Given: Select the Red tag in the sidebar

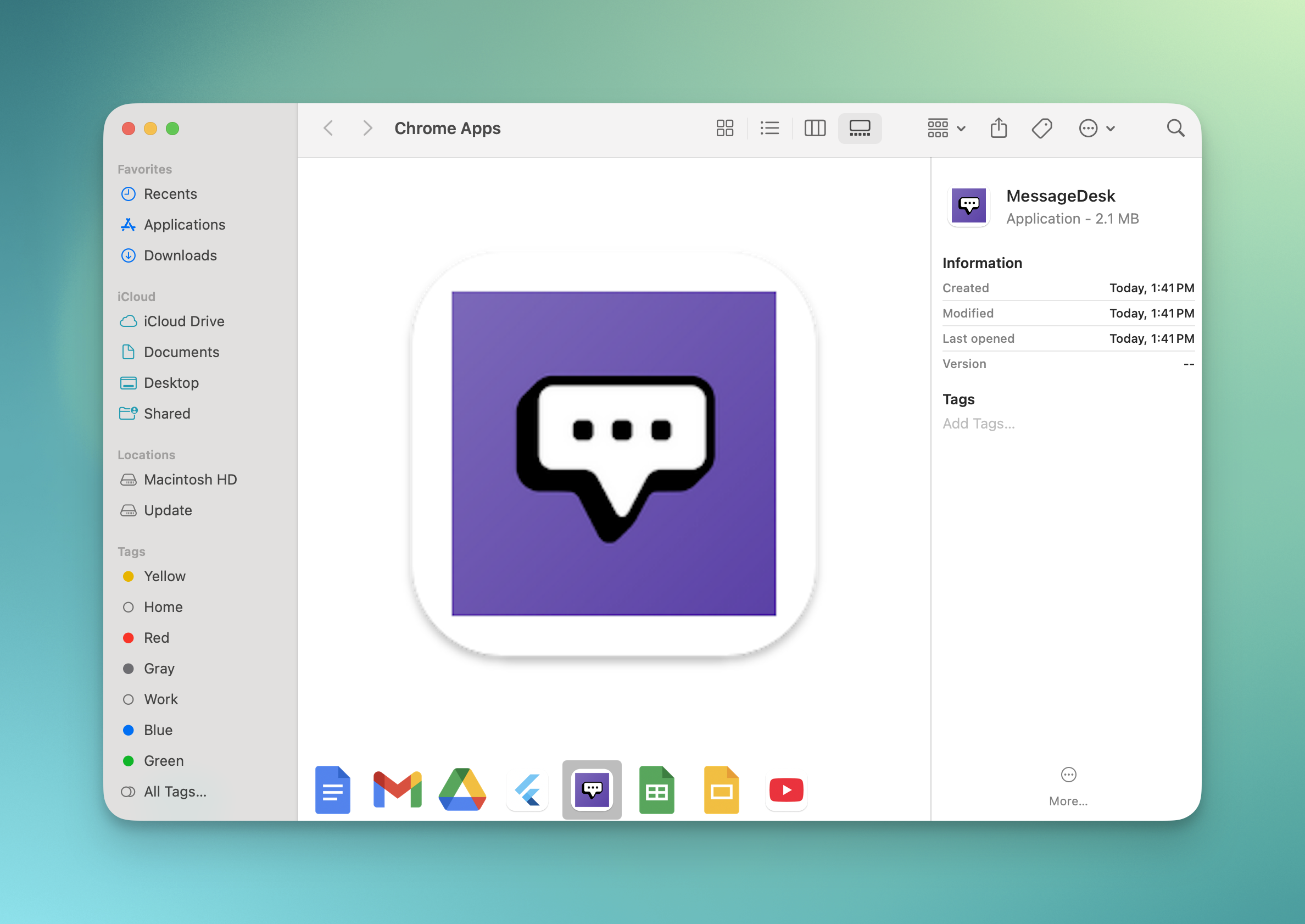Looking at the screenshot, I should (156, 637).
